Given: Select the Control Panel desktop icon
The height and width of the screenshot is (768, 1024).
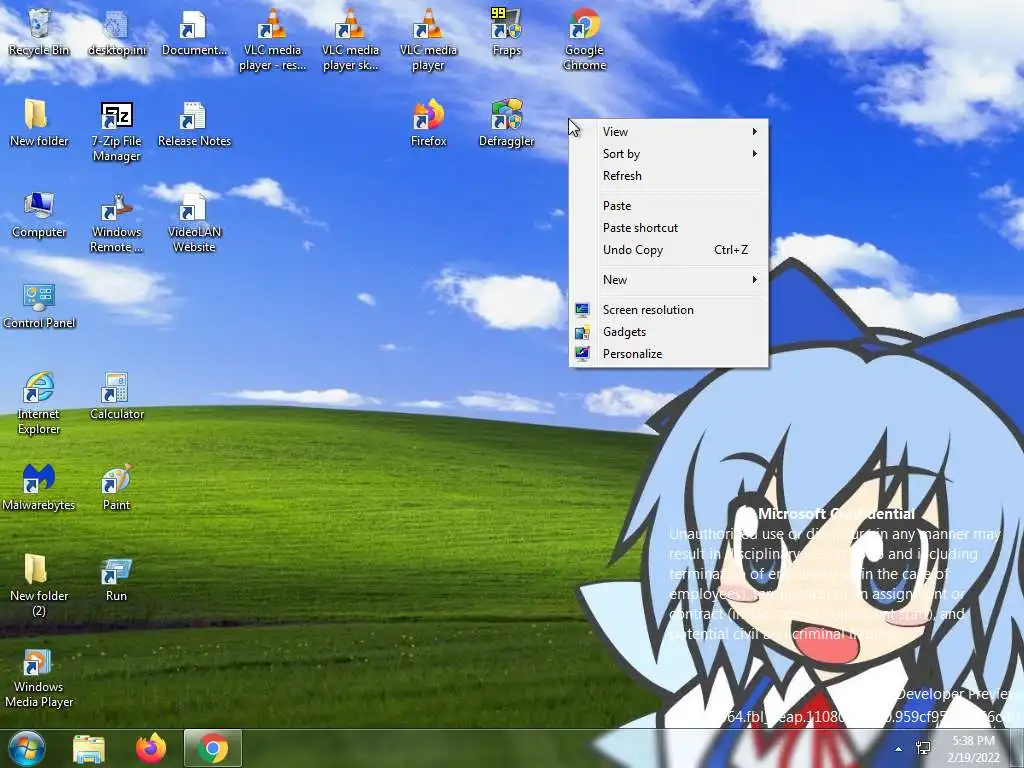Looking at the screenshot, I should click(x=39, y=306).
